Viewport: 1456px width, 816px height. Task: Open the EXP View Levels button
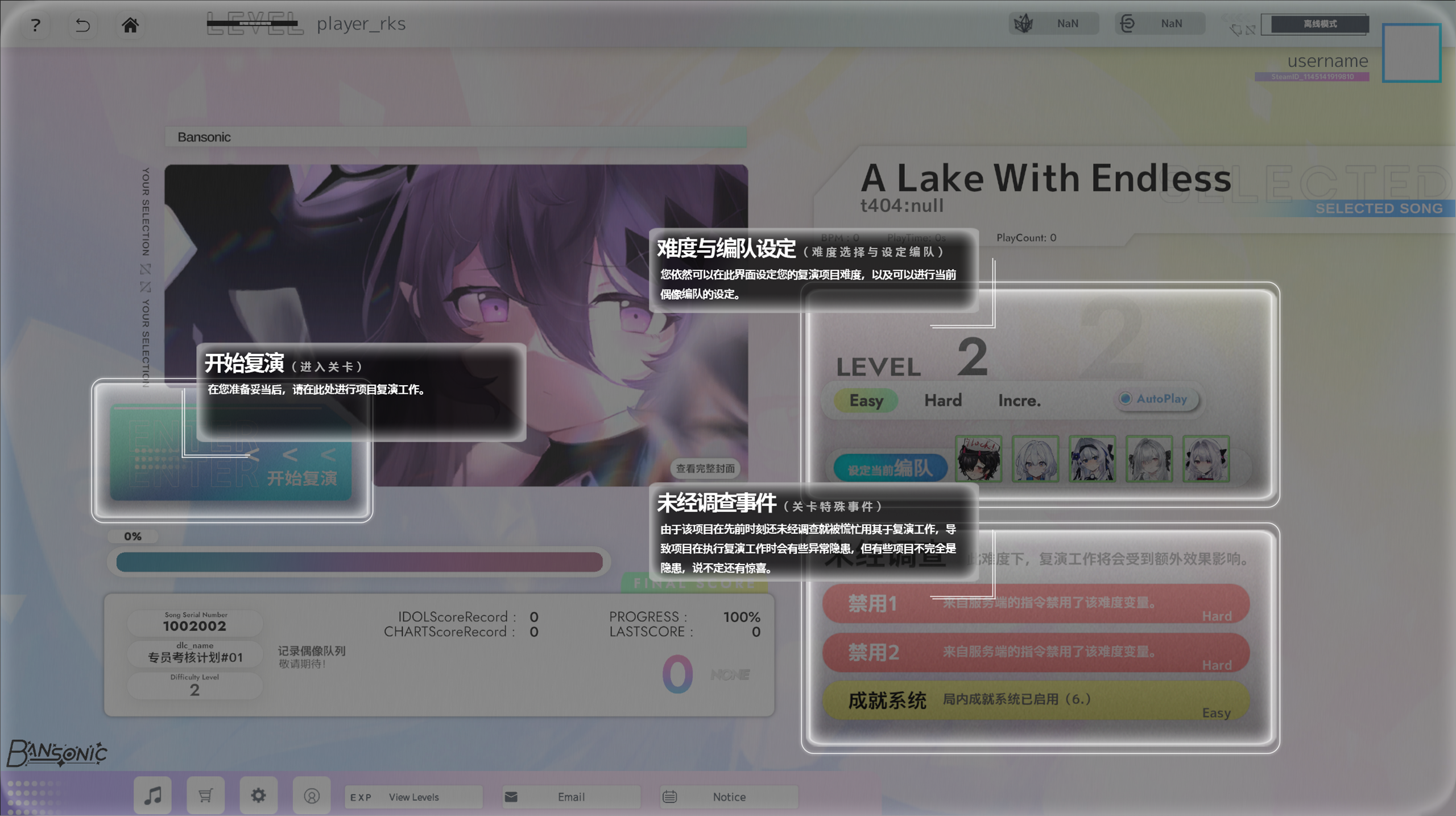[413, 797]
